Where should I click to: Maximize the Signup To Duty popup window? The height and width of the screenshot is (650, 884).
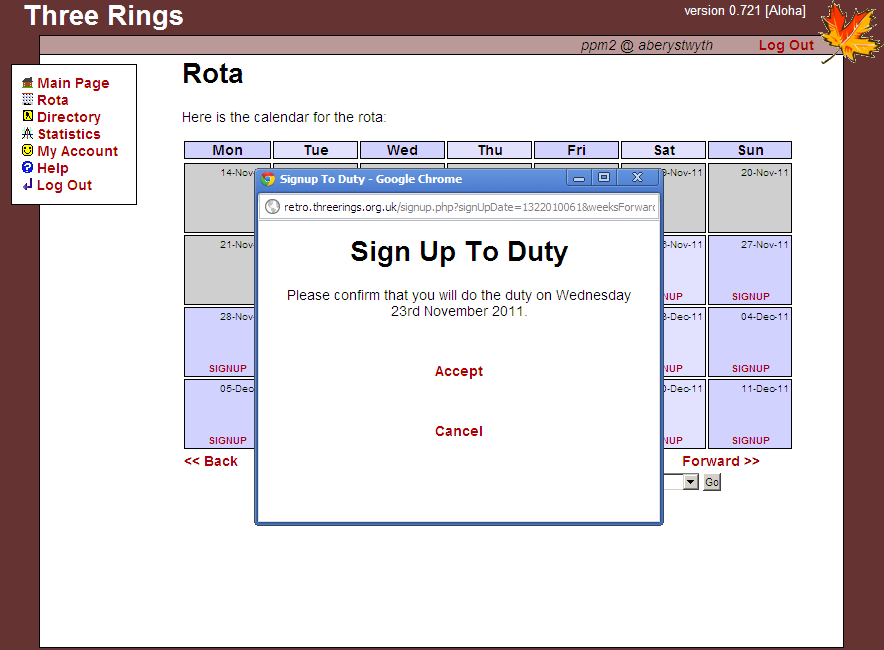click(604, 178)
